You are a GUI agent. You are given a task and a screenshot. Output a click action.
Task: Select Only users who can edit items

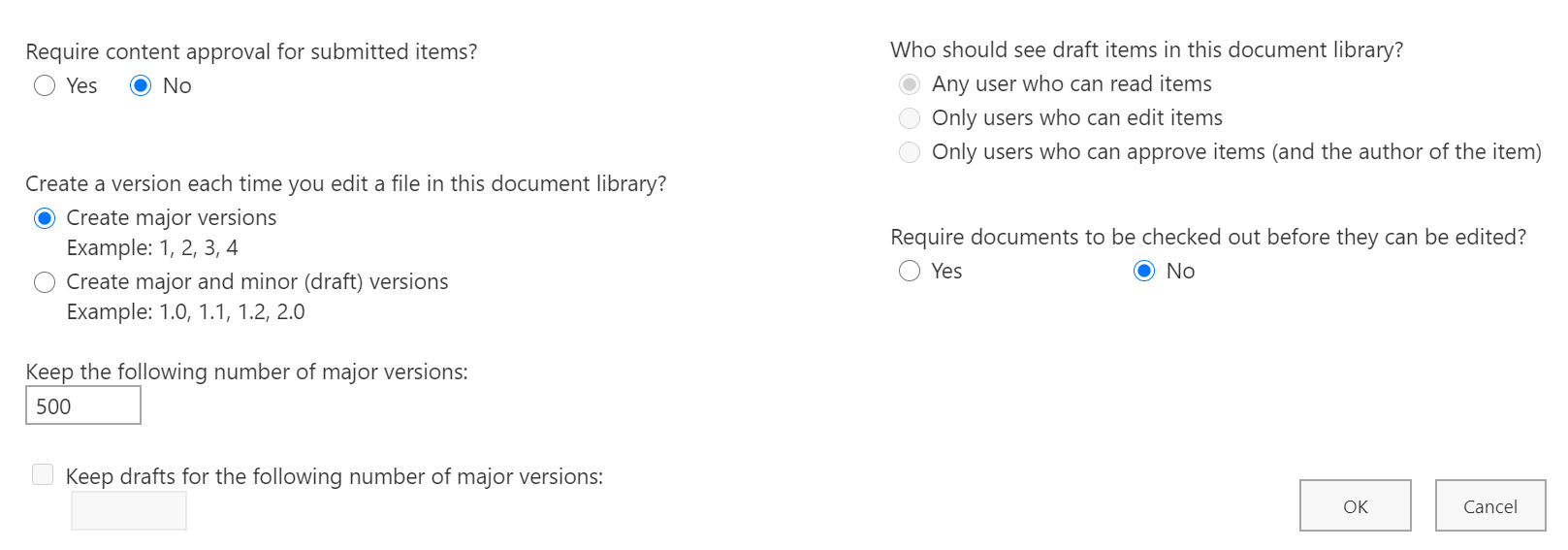pyautogui.click(x=910, y=118)
